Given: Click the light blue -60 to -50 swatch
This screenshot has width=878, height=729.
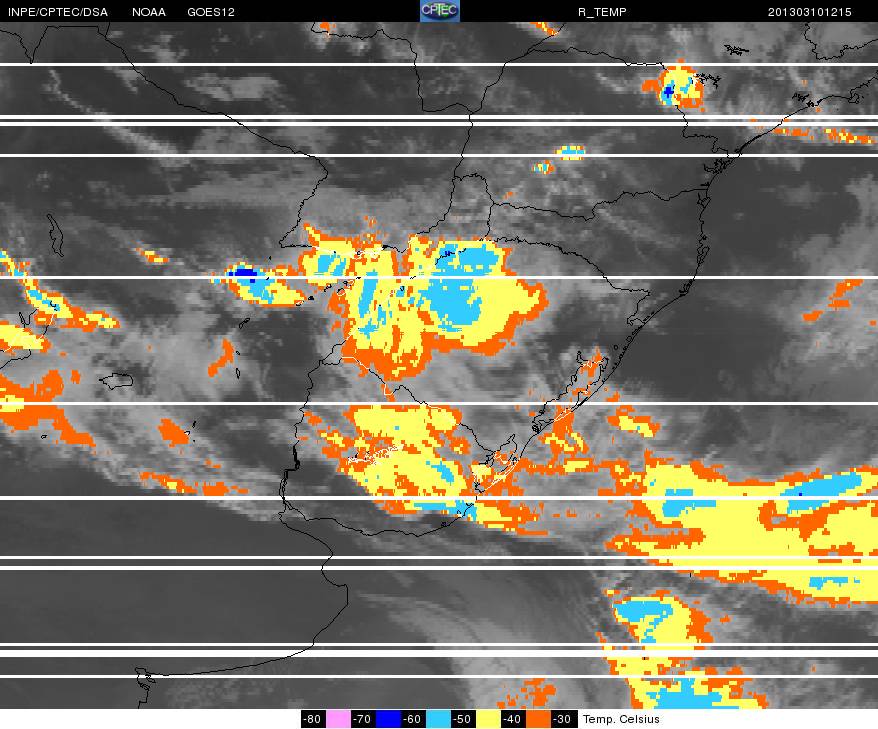Looking at the screenshot, I should pyautogui.click(x=438, y=719).
